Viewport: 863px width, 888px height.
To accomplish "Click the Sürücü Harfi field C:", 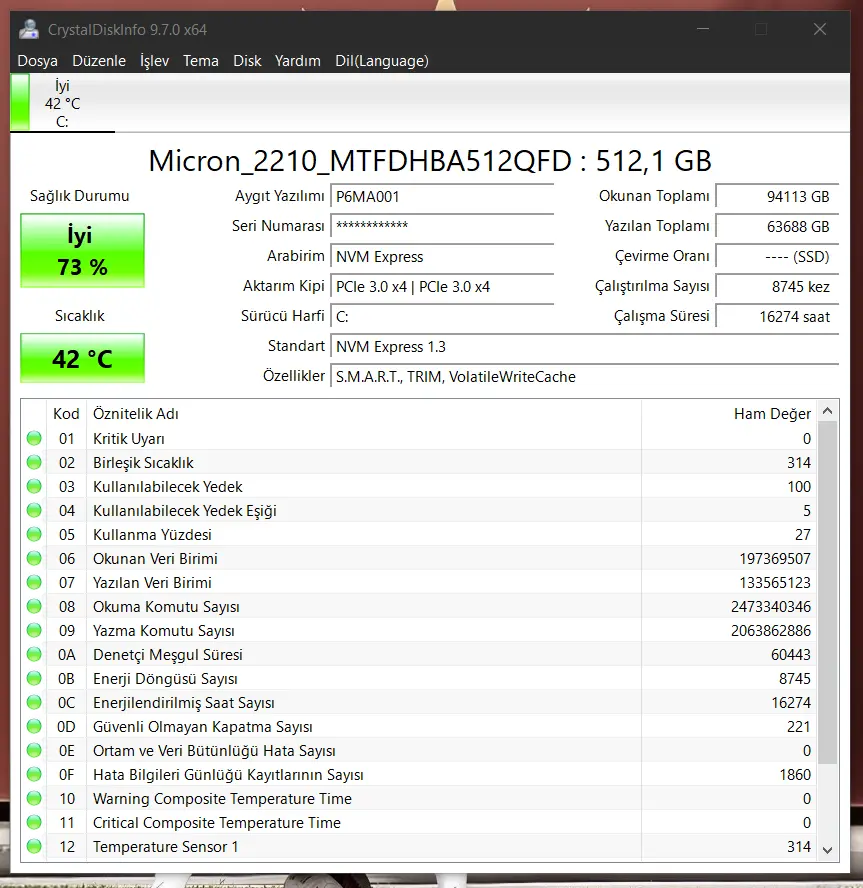I will tap(442, 317).
